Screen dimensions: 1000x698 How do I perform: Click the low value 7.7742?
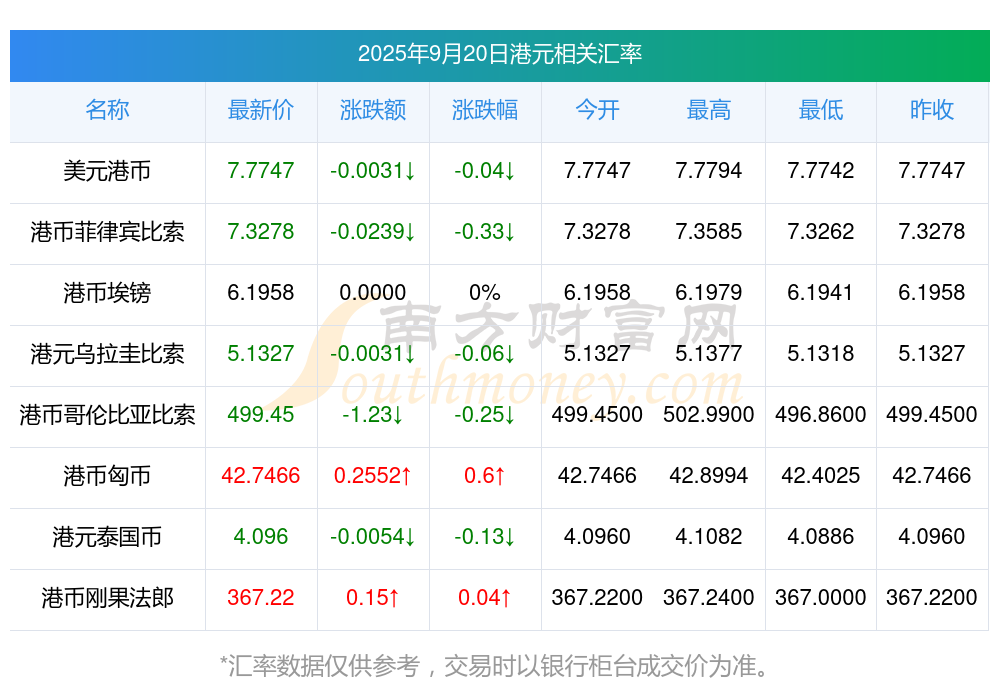pyautogui.click(x=821, y=170)
